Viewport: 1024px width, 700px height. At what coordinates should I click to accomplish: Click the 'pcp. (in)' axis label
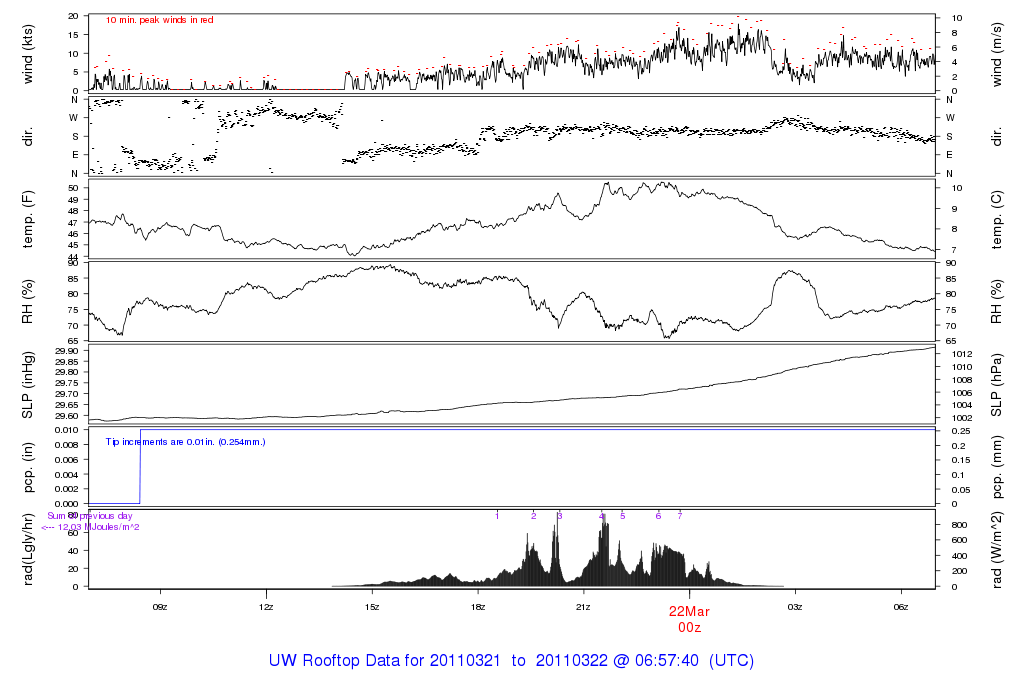tap(27, 468)
